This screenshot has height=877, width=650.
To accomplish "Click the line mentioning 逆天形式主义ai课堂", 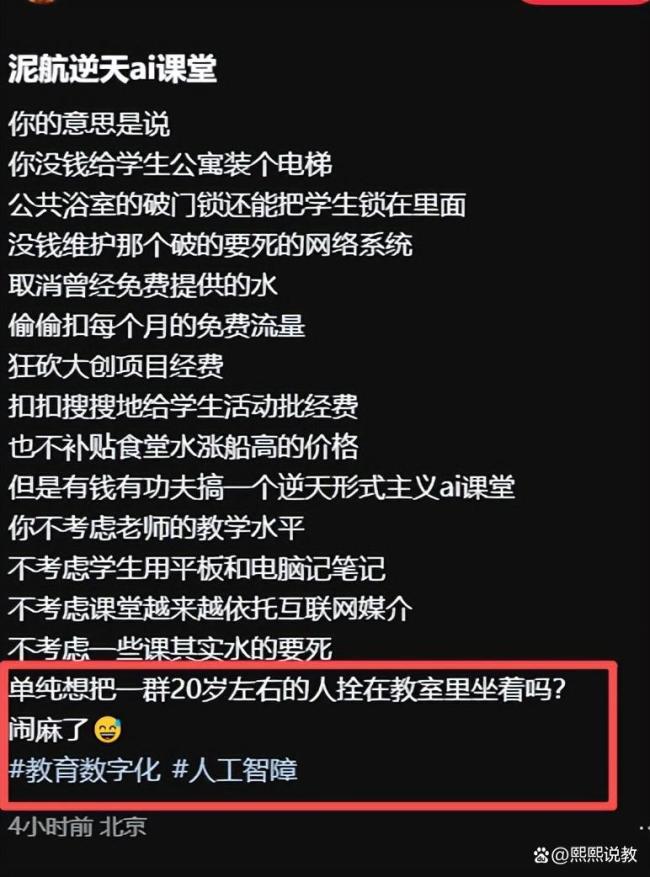I will pyautogui.click(x=261, y=487).
